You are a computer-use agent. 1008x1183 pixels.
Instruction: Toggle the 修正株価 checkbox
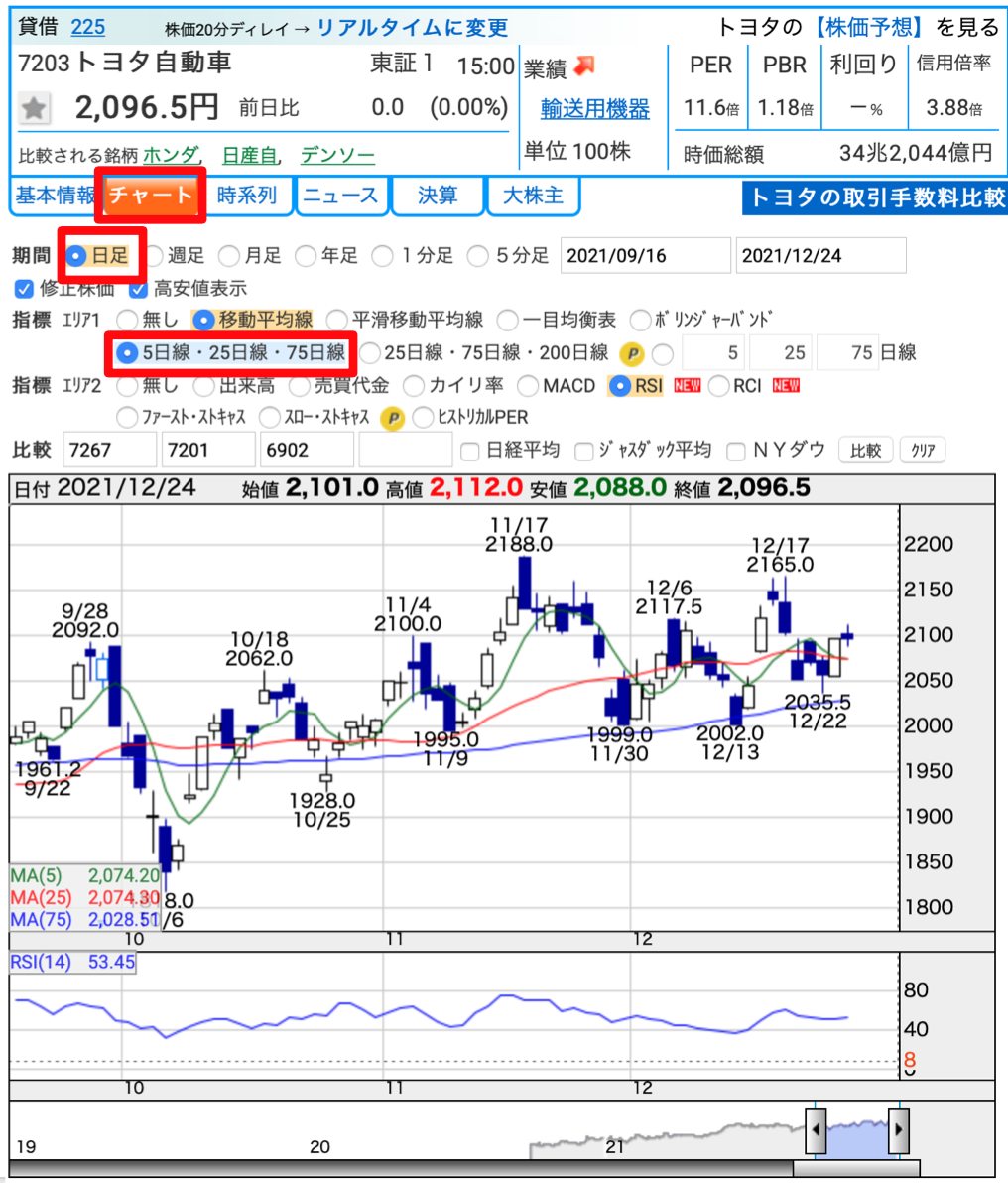tap(24, 288)
